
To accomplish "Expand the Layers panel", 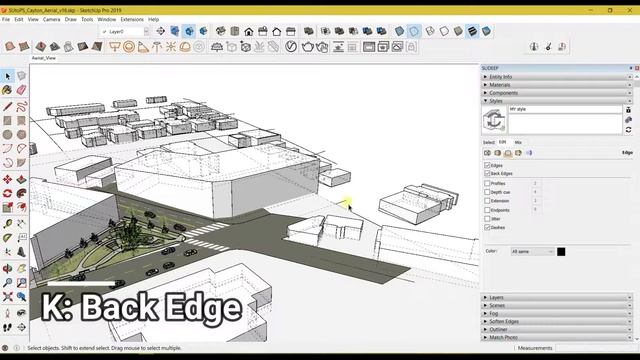I will pos(557,298).
